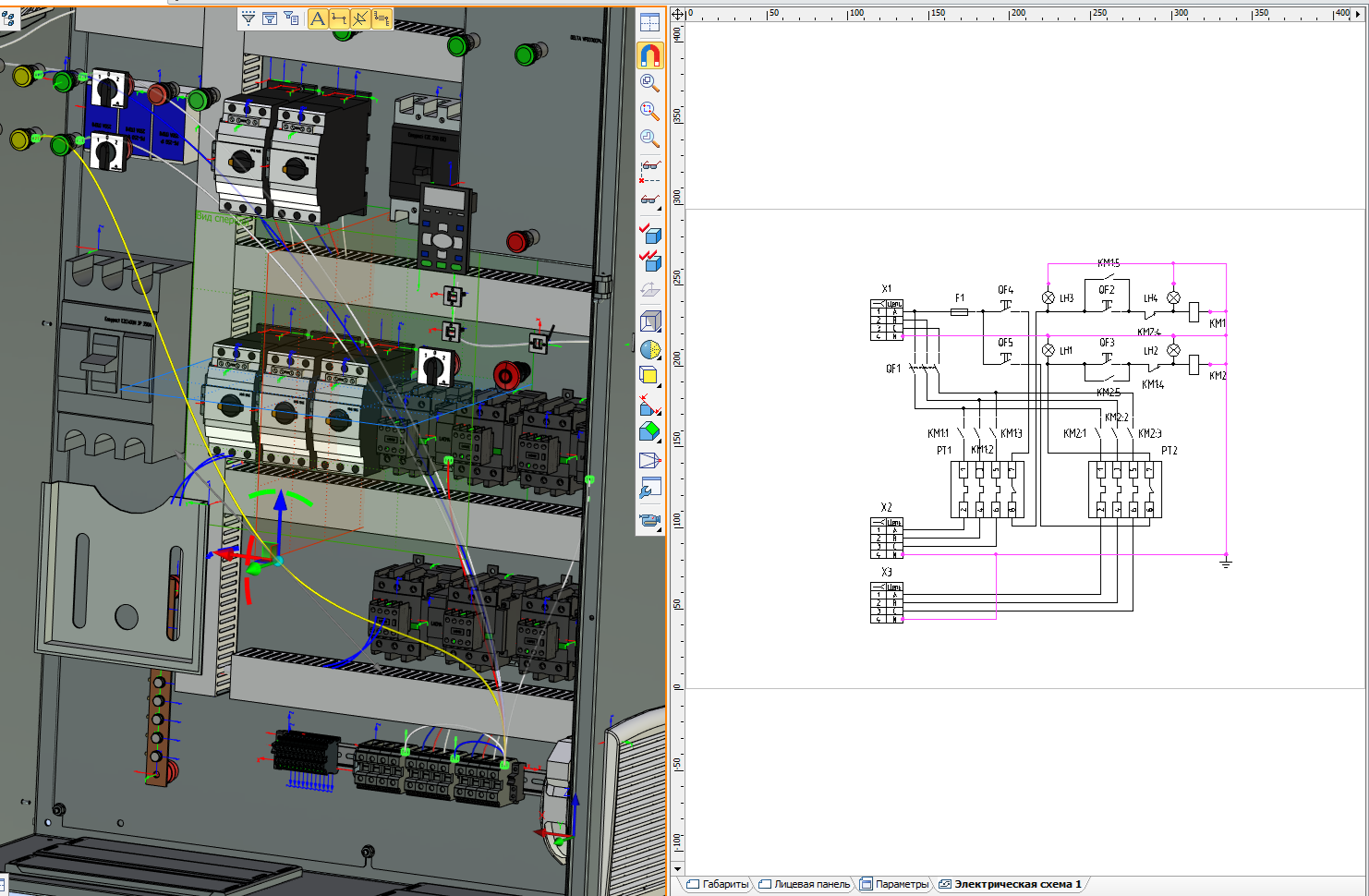
Task: Toggle the magnet snapping button
Action: click(x=650, y=55)
